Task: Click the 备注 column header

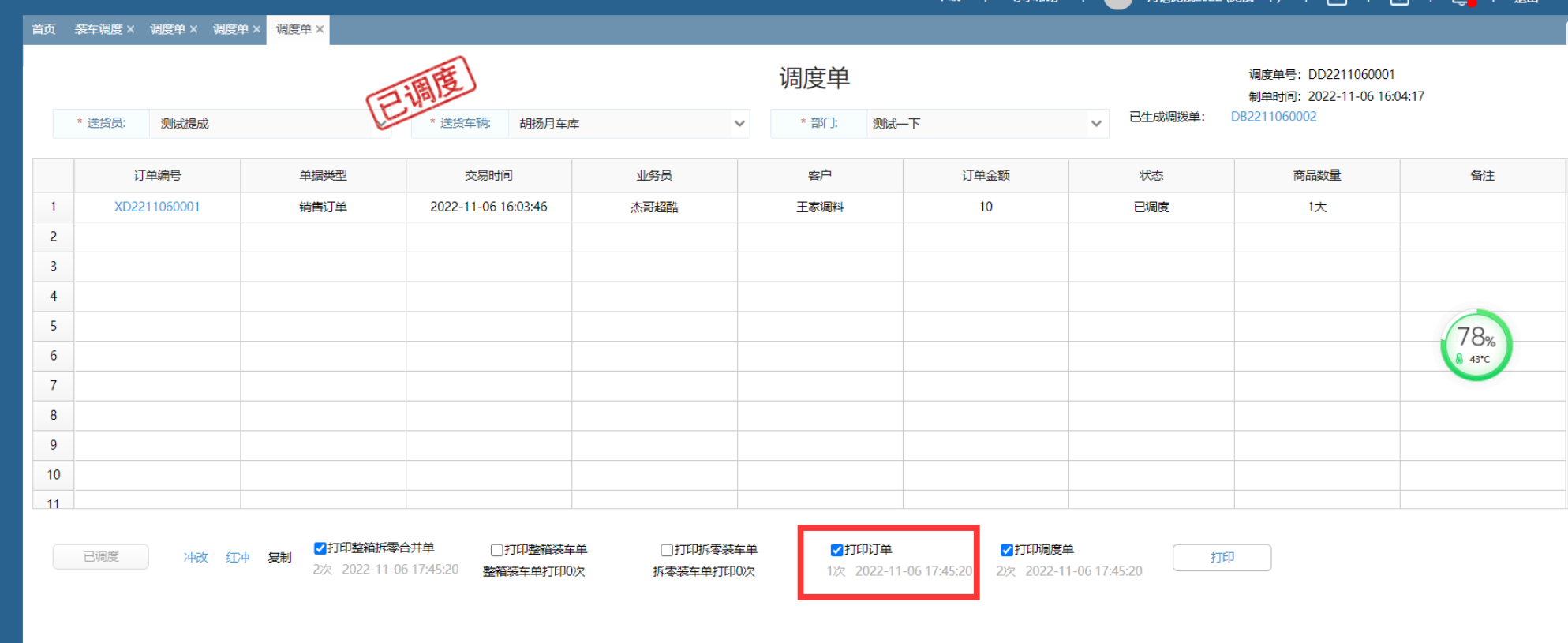Action: (1483, 175)
